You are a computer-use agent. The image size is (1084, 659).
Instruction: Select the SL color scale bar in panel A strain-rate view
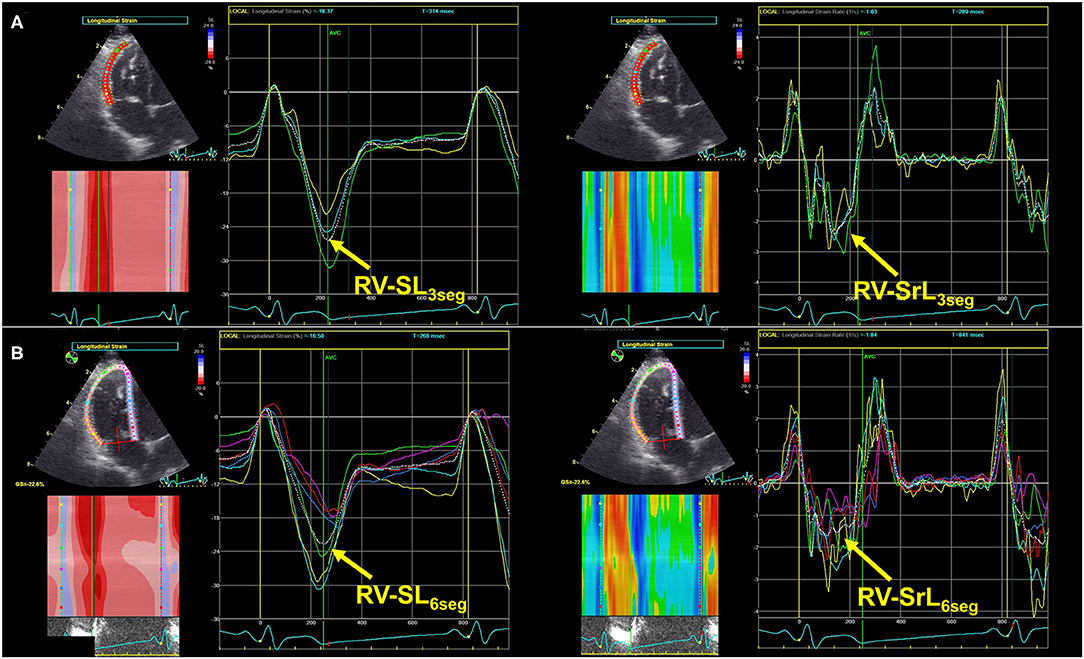pyautogui.click(x=740, y=43)
